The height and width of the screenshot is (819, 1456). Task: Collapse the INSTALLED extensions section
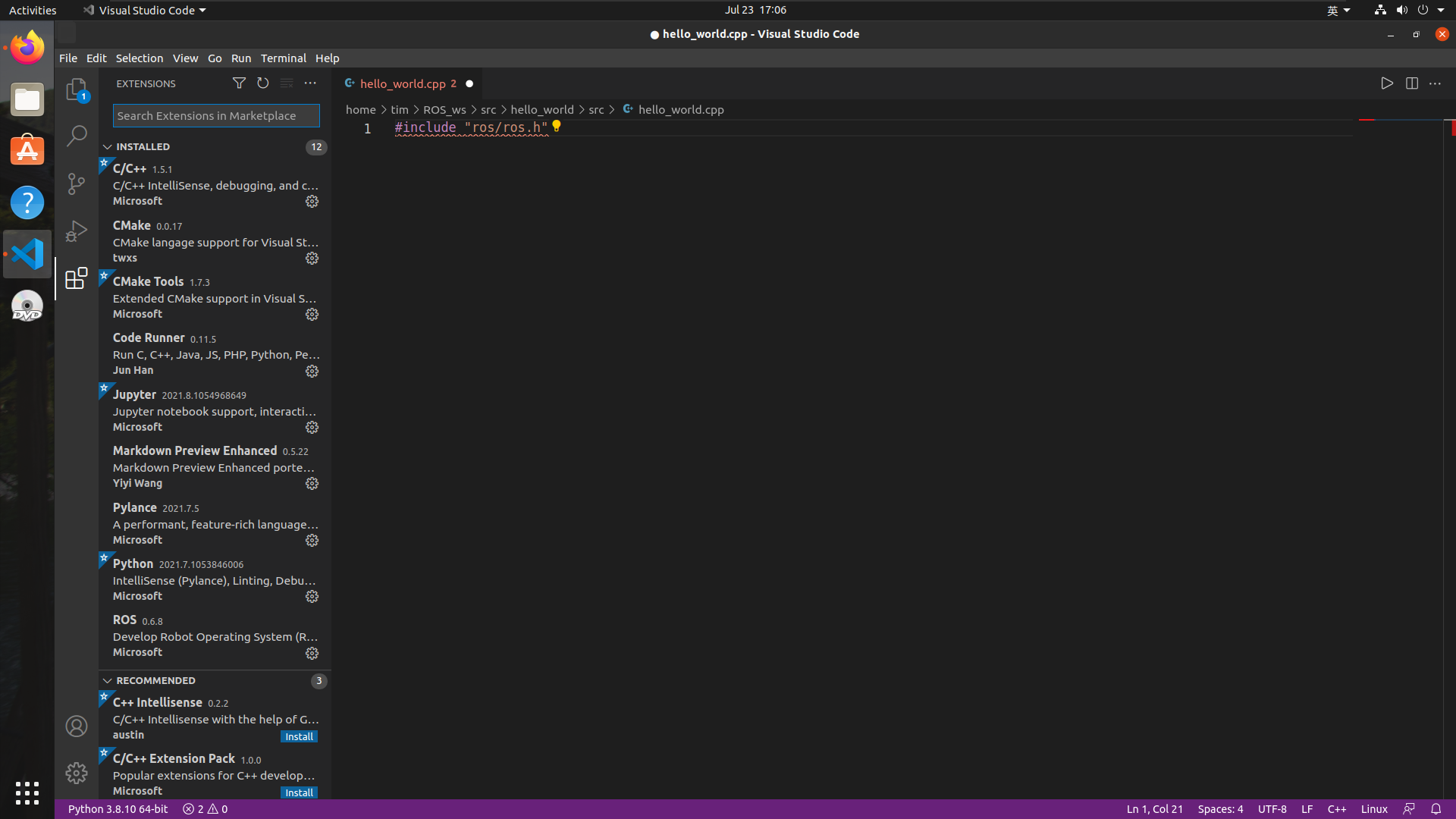click(108, 147)
